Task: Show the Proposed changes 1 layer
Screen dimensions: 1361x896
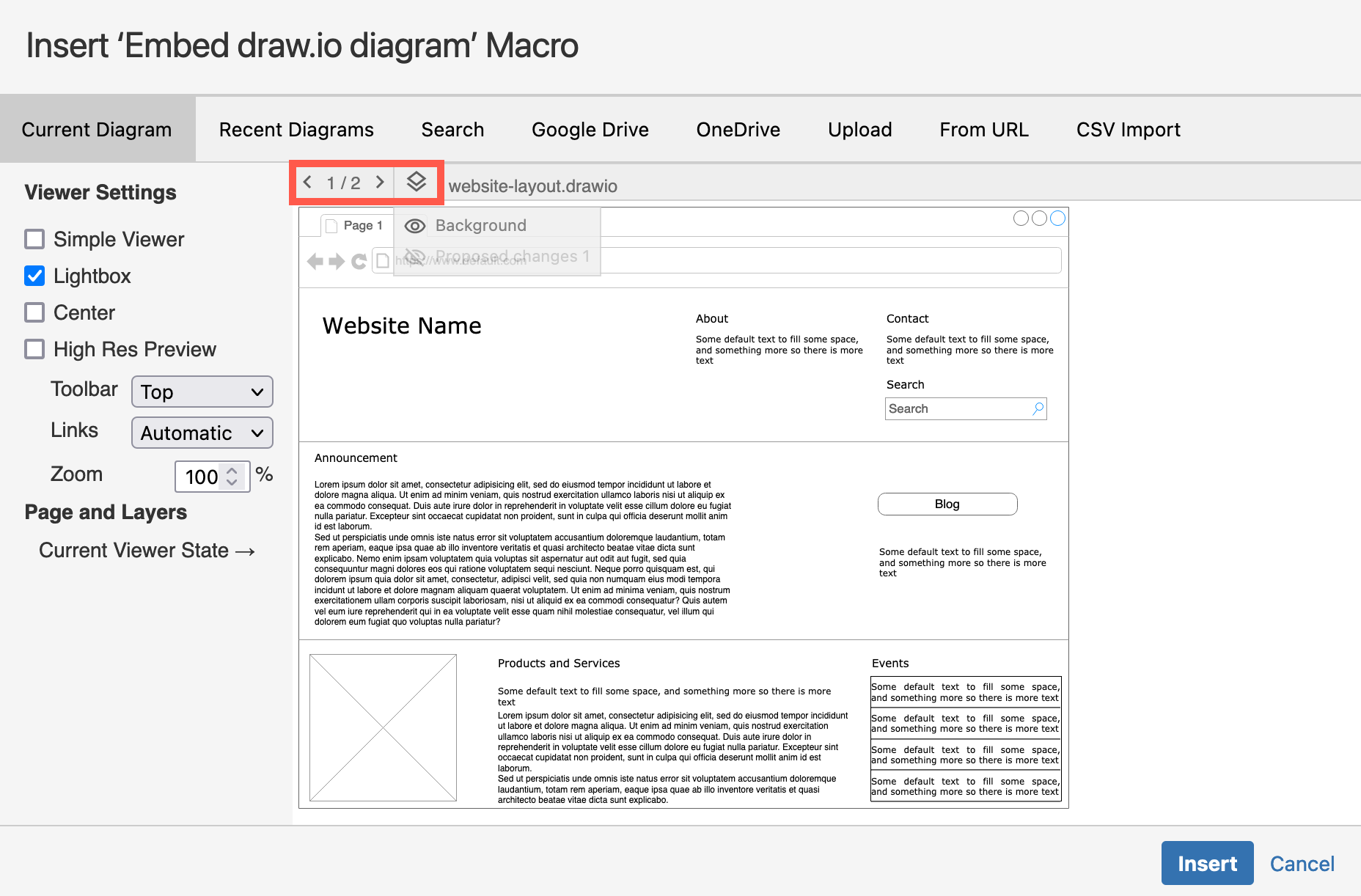Action: click(414, 256)
